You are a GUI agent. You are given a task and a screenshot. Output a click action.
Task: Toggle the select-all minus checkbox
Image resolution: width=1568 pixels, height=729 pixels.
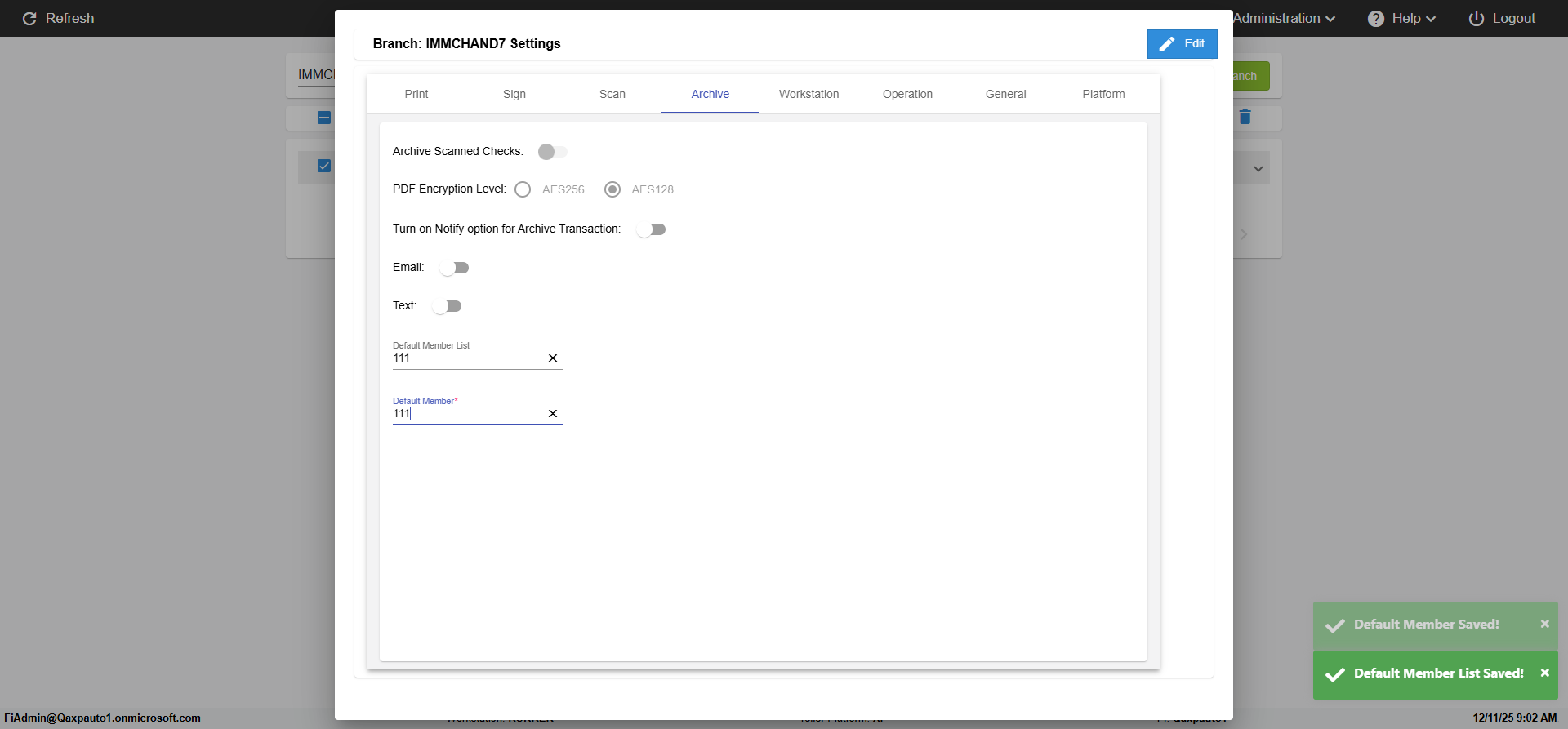click(324, 118)
